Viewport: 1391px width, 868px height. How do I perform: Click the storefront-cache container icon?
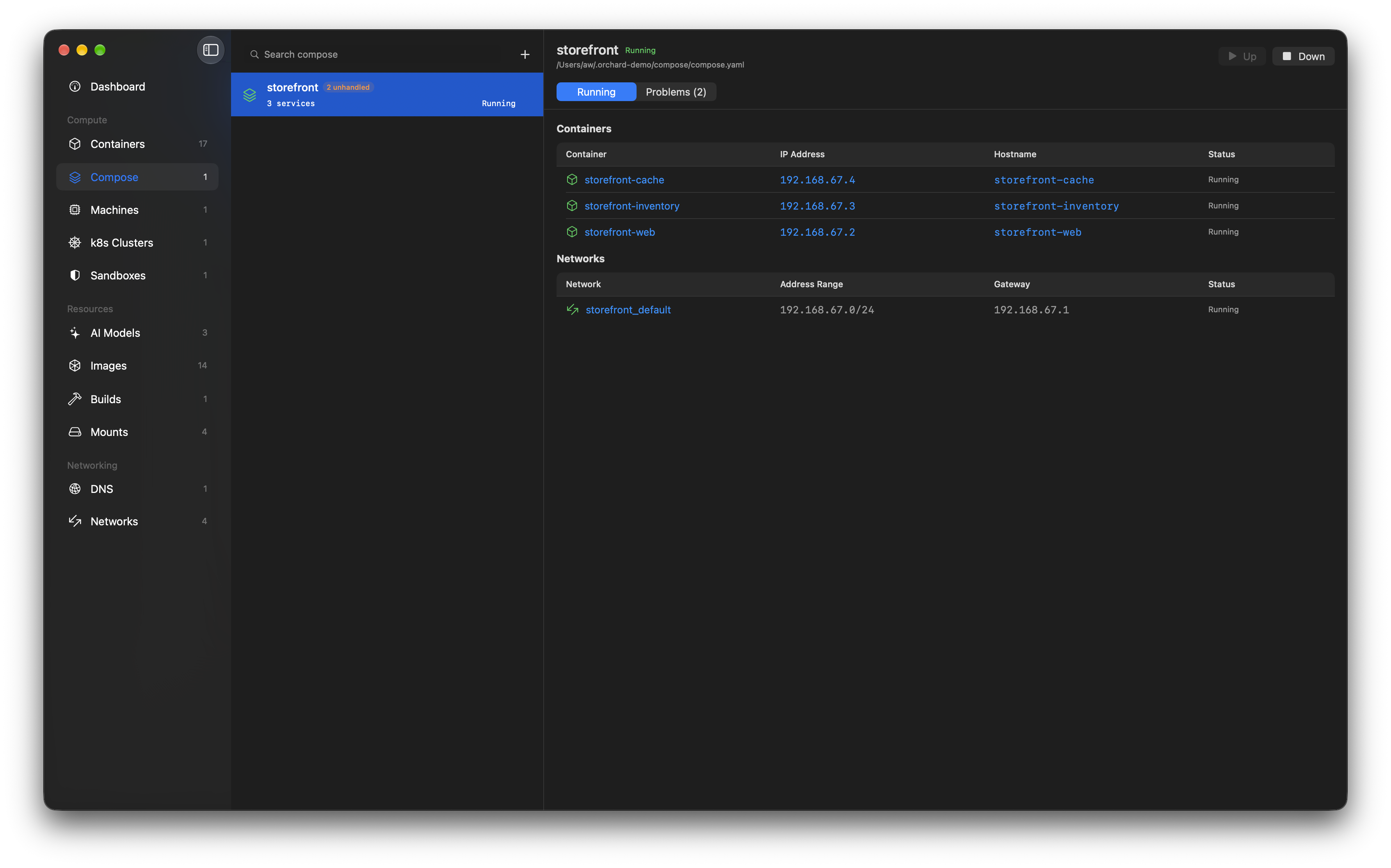point(572,180)
